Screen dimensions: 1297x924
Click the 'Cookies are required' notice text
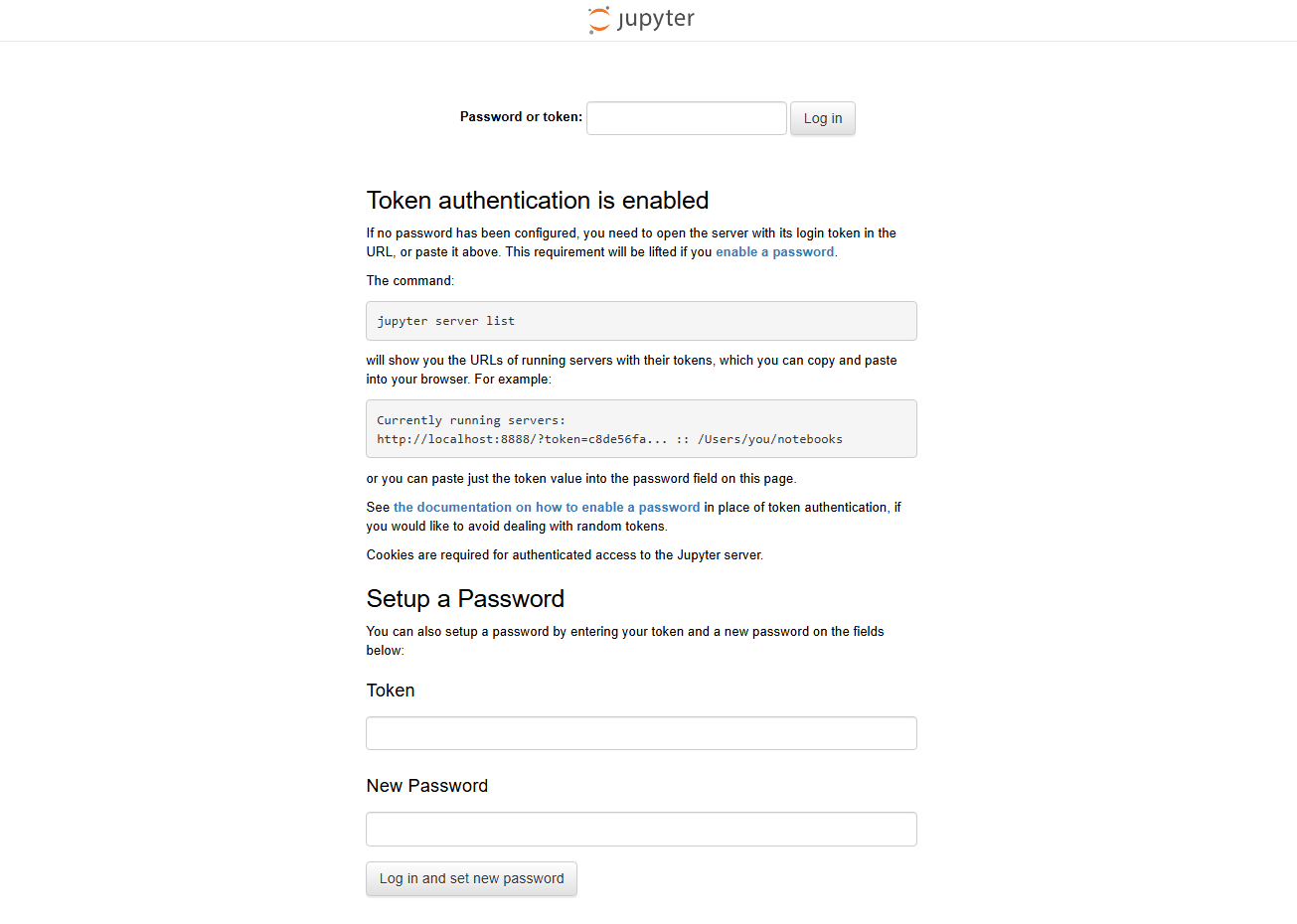[x=565, y=555]
